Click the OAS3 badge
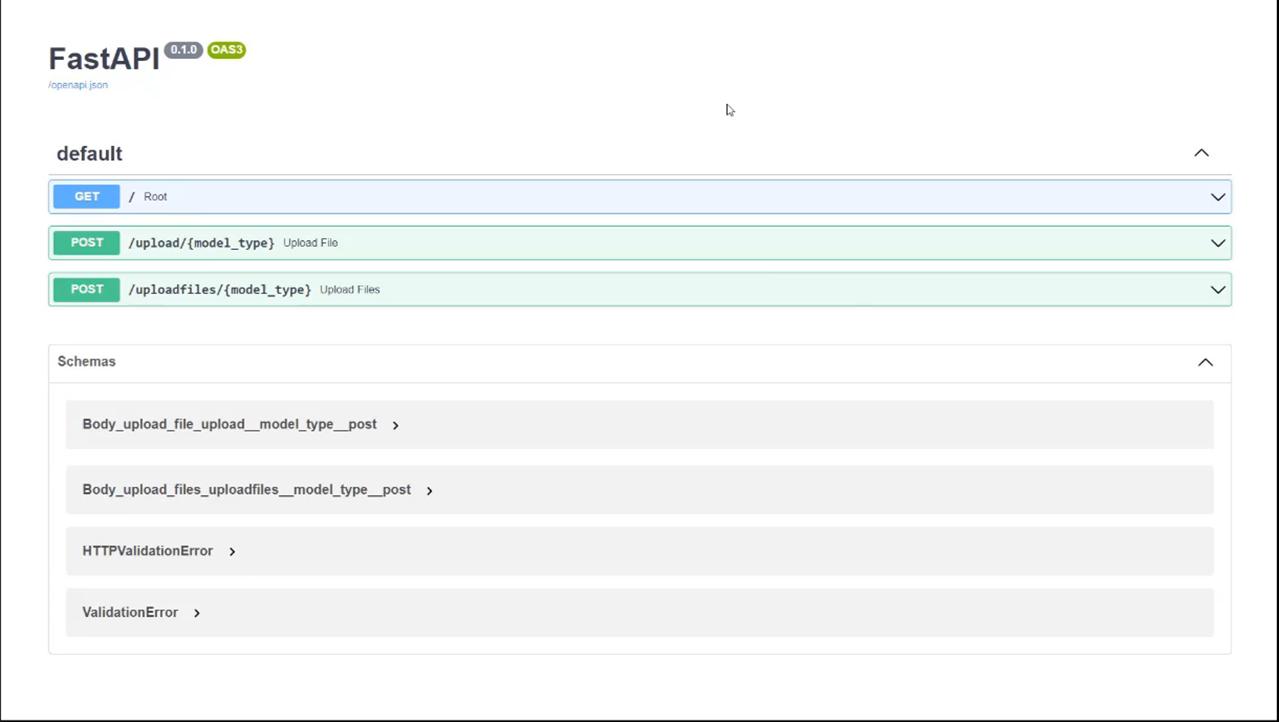This screenshot has height=722, width=1279. click(226, 50)
